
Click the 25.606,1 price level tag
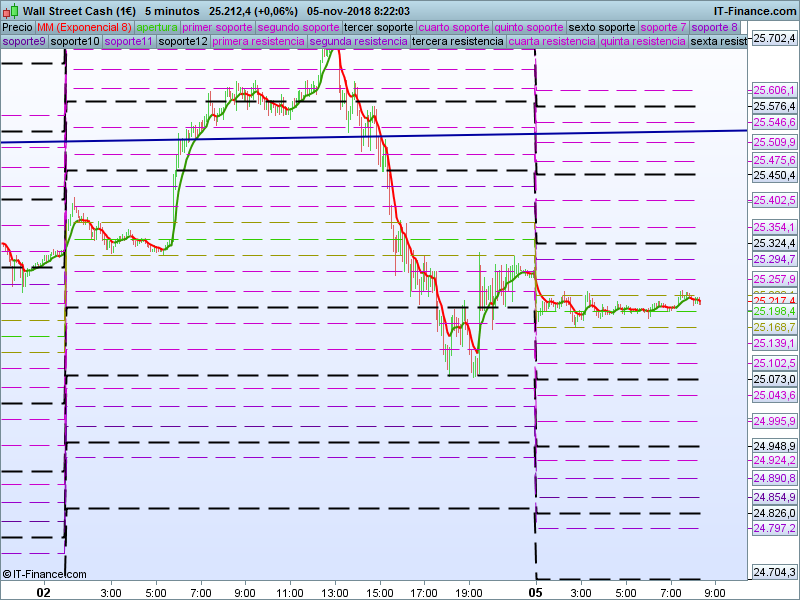click(x=773, y=90)
